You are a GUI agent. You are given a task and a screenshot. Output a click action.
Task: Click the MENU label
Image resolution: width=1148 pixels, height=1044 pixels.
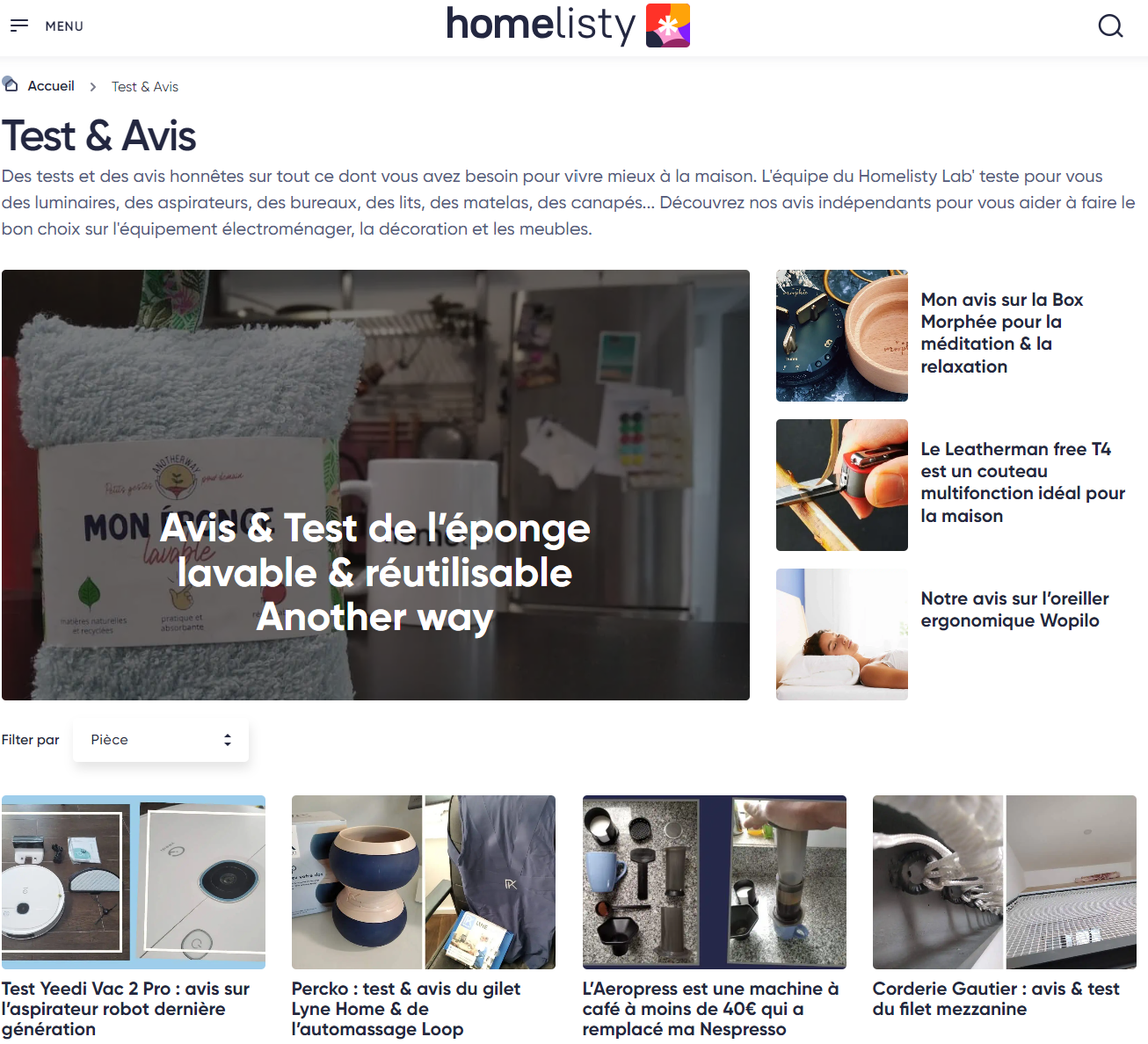point(64,26)
